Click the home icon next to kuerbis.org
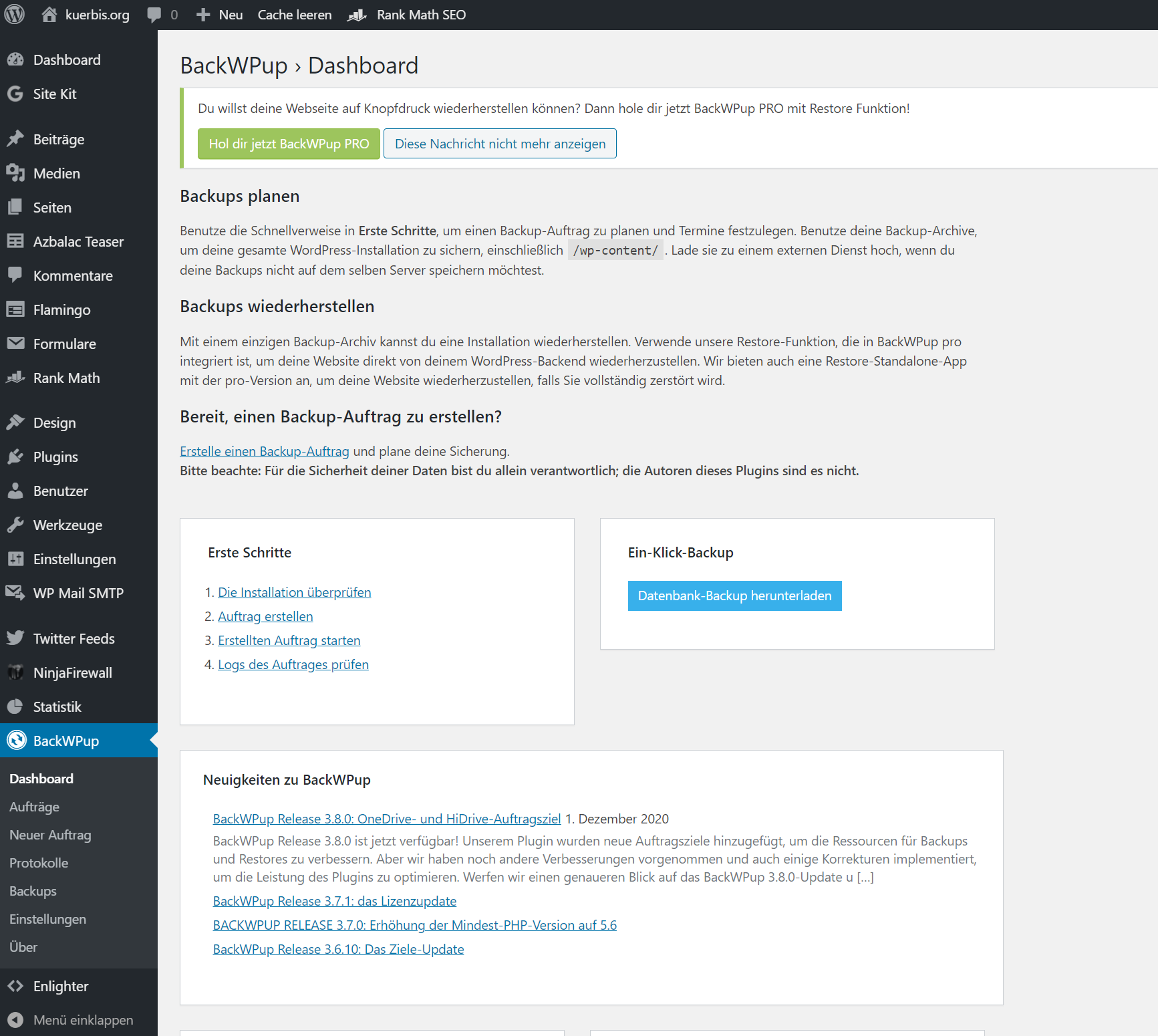Screen dimensions: 1158x1036 [x=49, y=14]
